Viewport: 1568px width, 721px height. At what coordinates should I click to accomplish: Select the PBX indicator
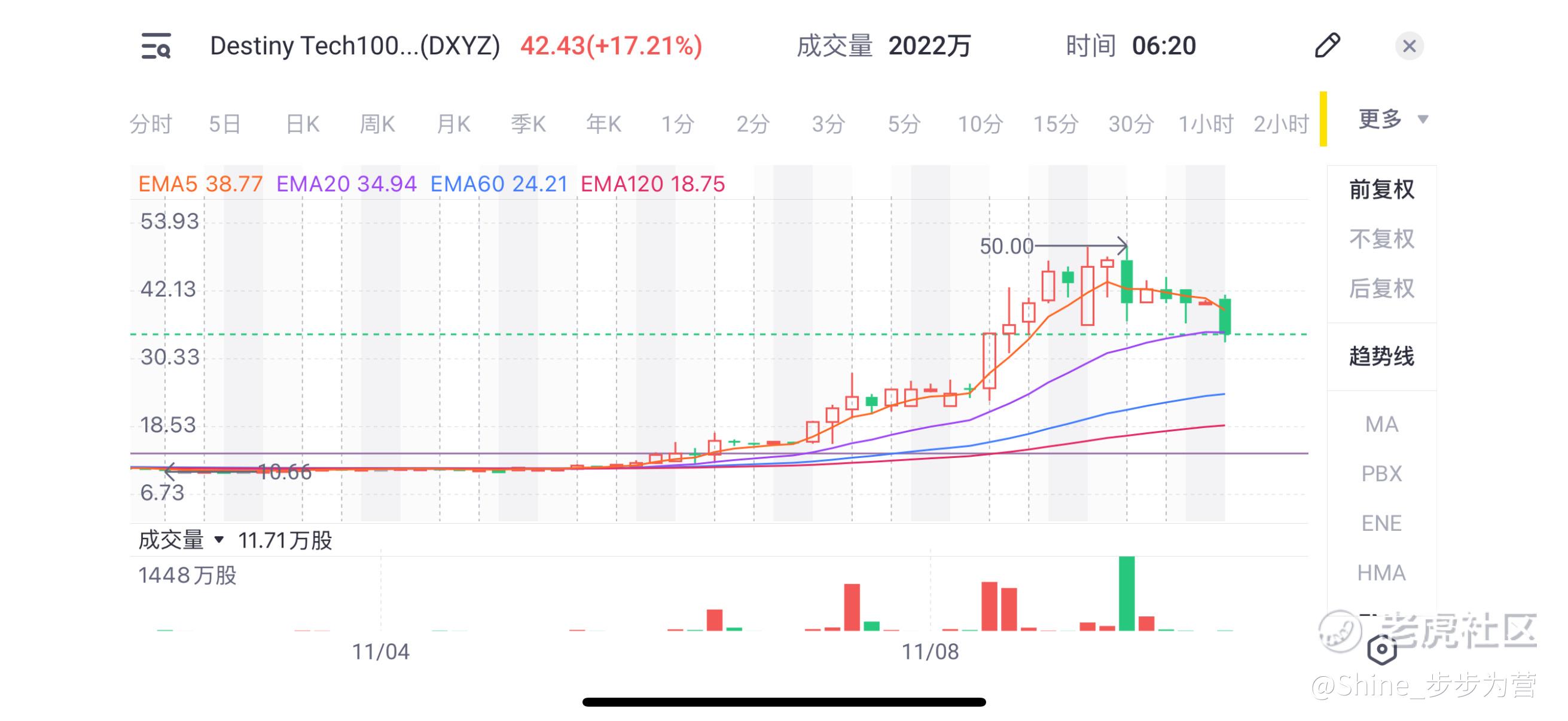point(1381,473)
